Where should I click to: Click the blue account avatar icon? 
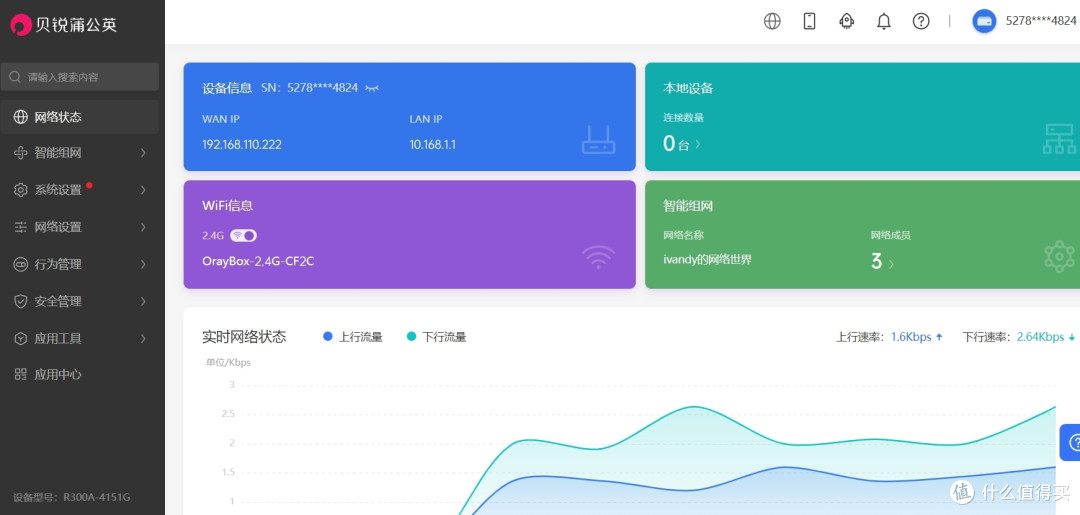984,21
